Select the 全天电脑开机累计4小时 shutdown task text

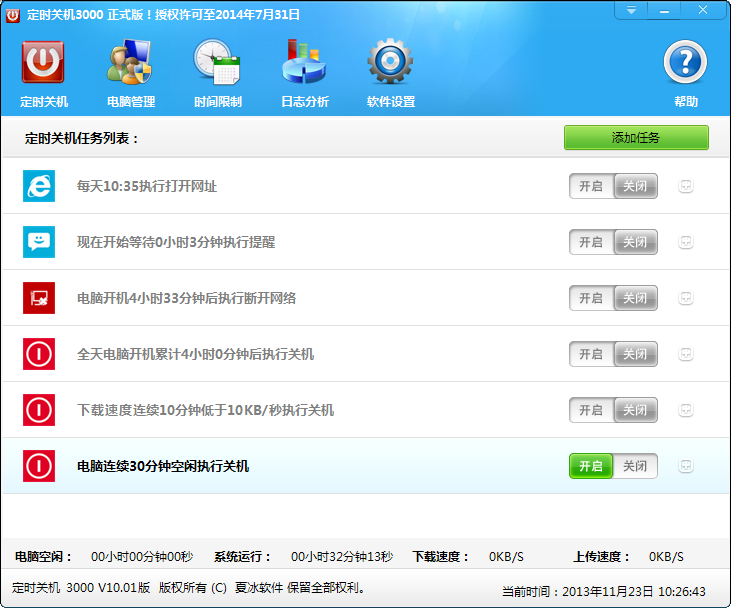[x=196, y=354]
